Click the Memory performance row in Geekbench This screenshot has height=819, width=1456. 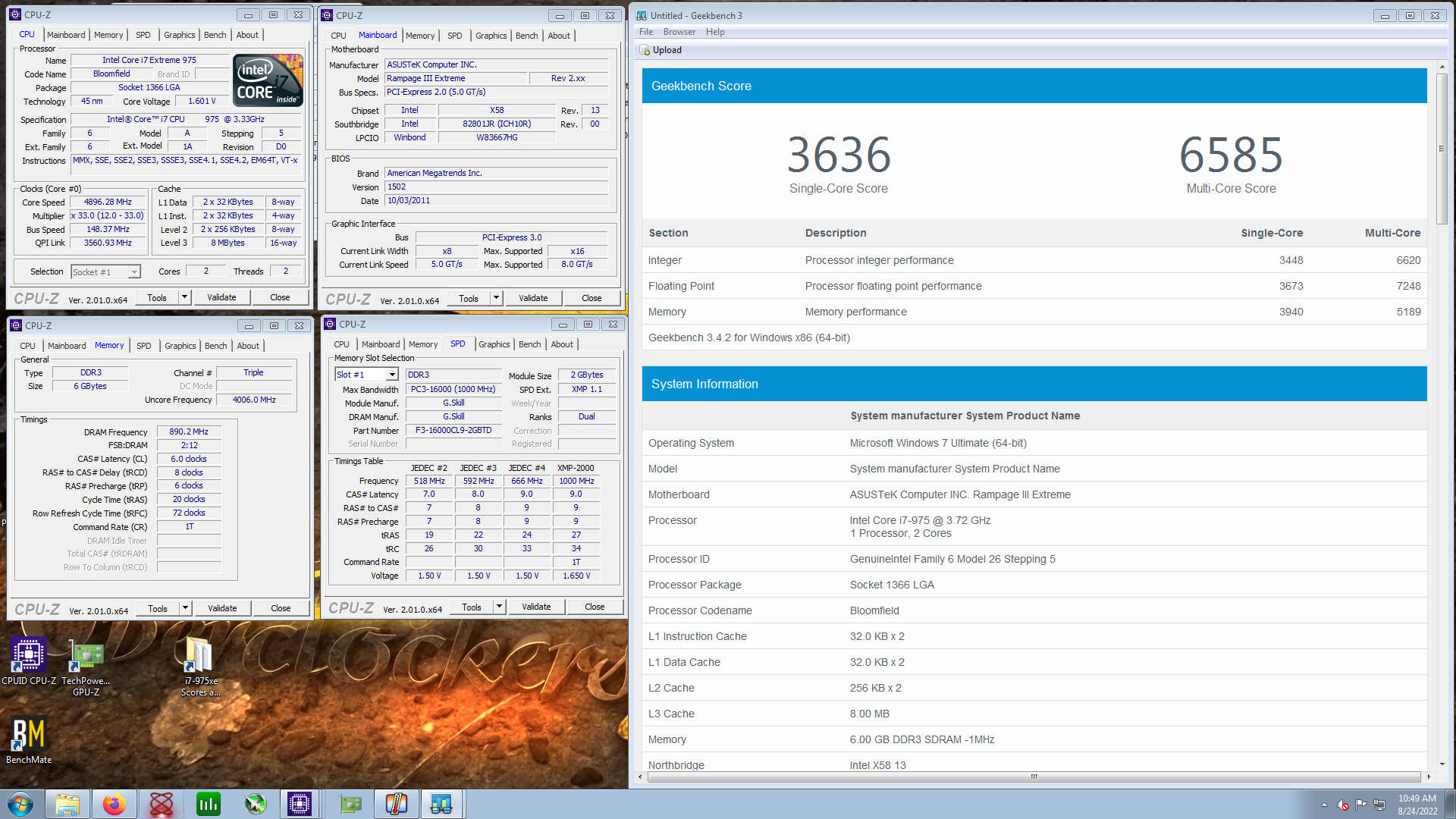1034,312
